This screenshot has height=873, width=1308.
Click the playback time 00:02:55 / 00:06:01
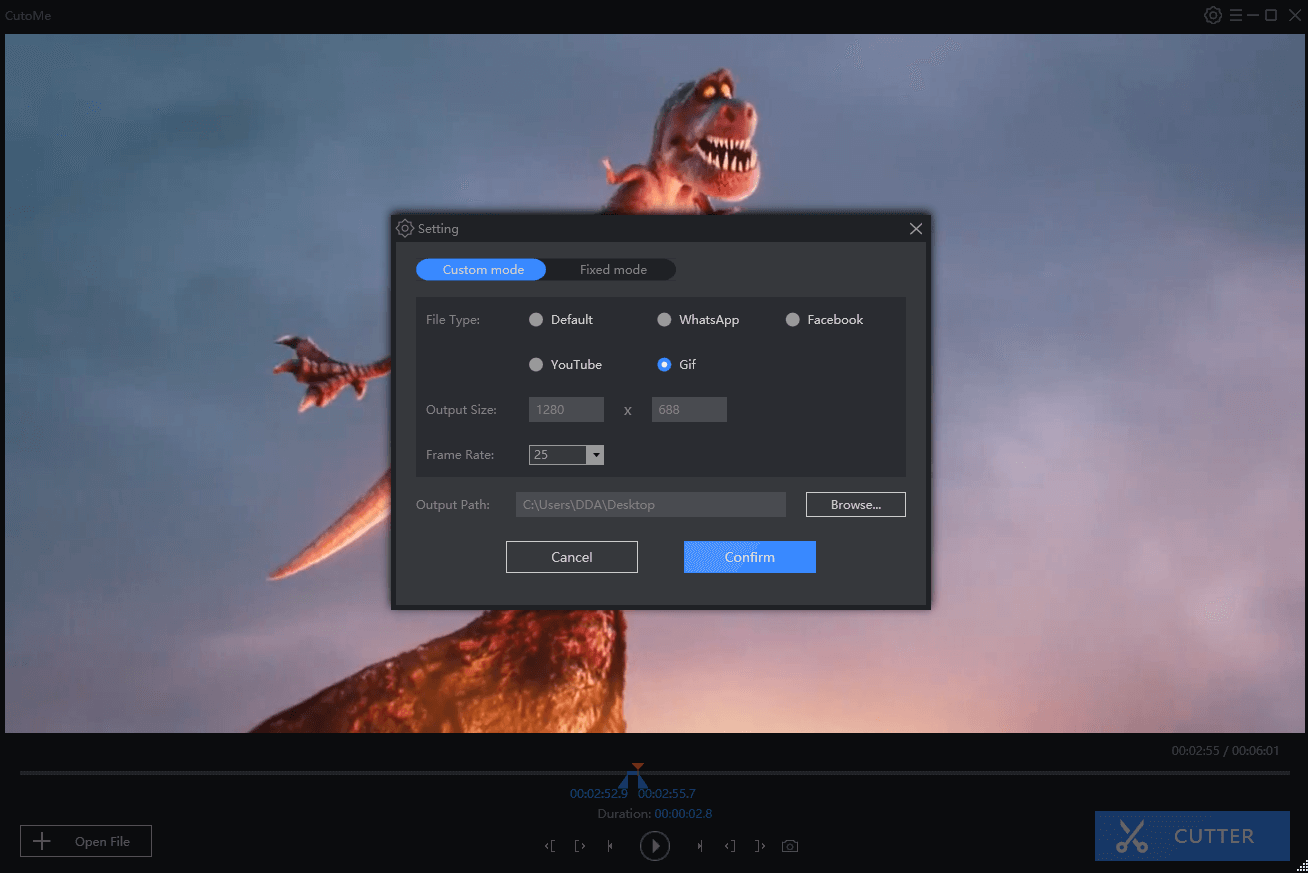(1225, 751)
